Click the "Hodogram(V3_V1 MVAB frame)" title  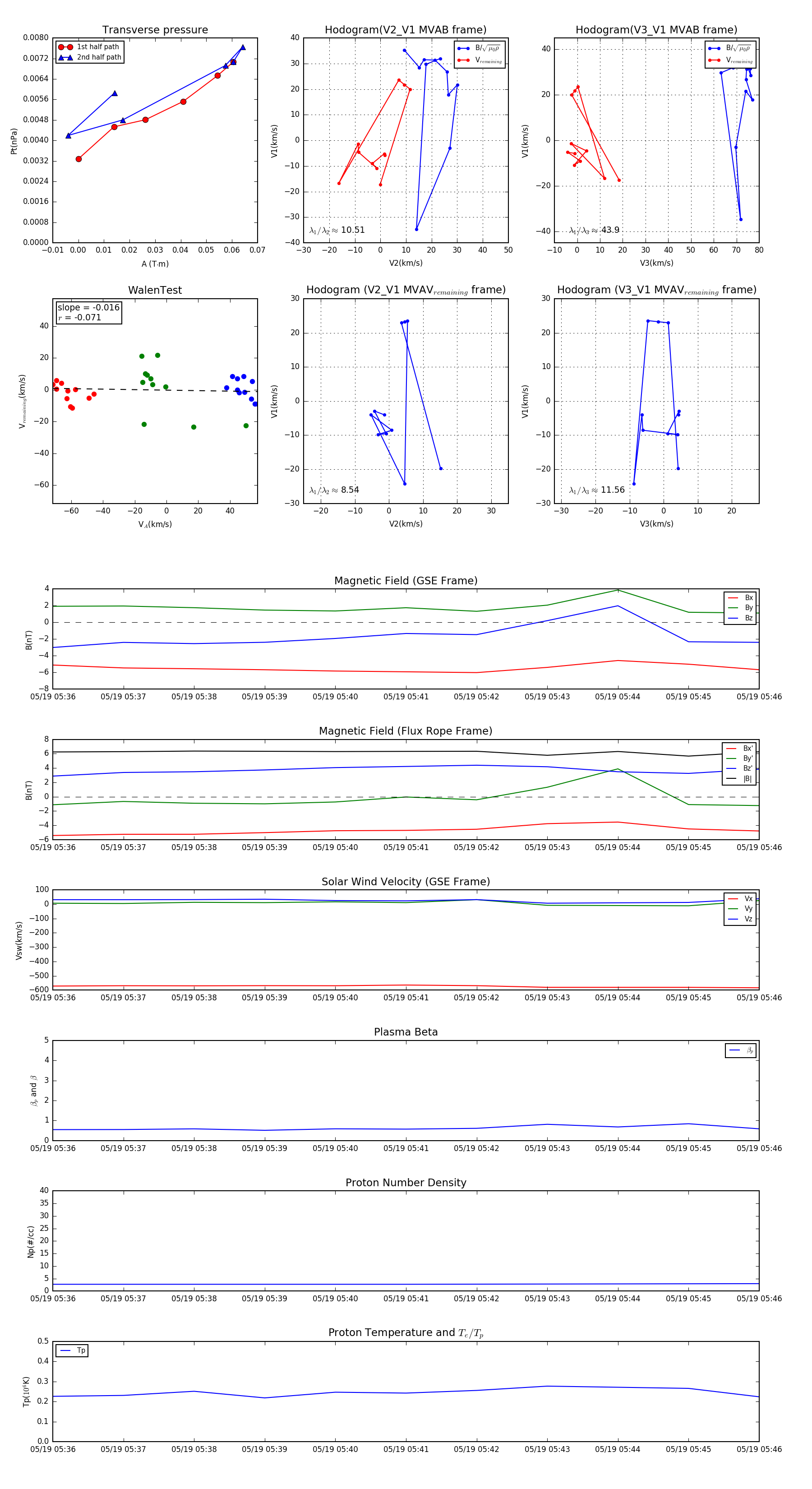[656, 29]
